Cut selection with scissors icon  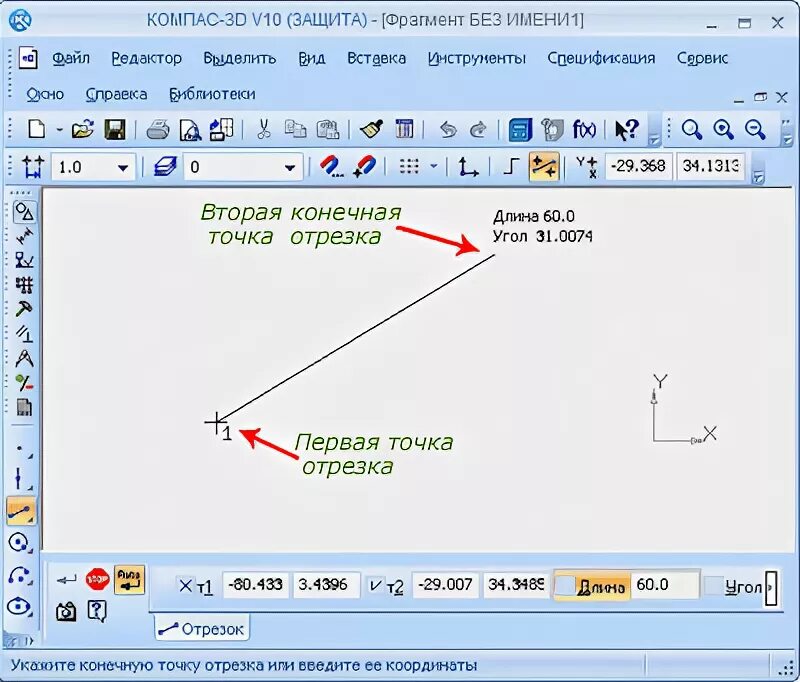point(263,130)
